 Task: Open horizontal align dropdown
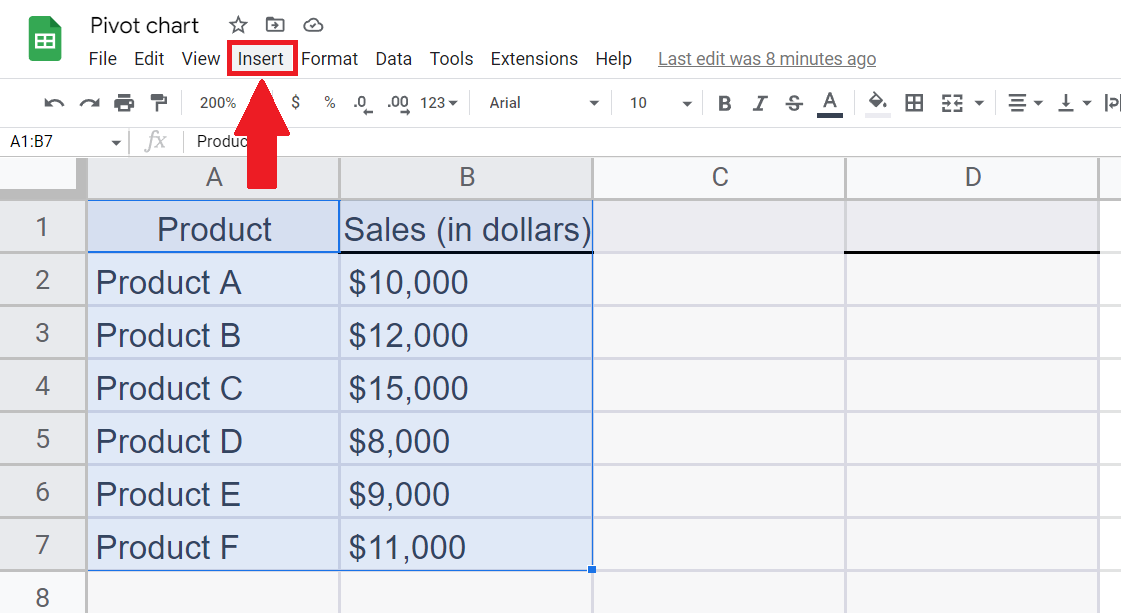1024,103
